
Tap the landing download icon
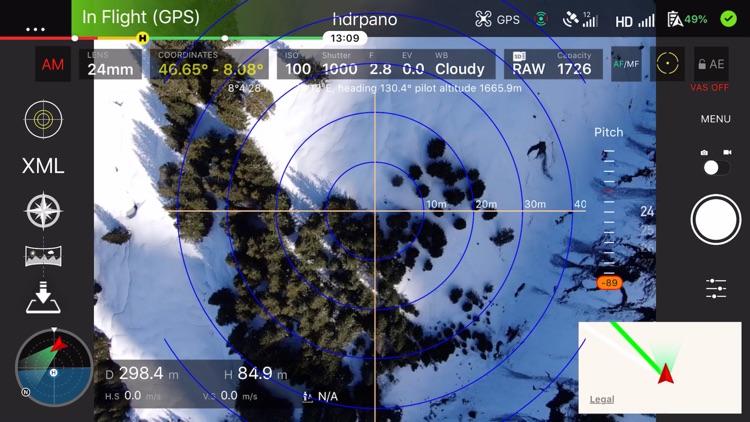tap(43, 298)
